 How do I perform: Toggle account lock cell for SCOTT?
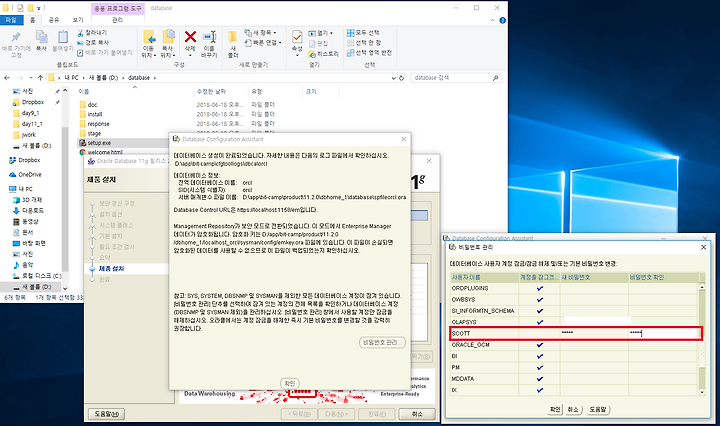pyautogui.click(x=540, y=333)
